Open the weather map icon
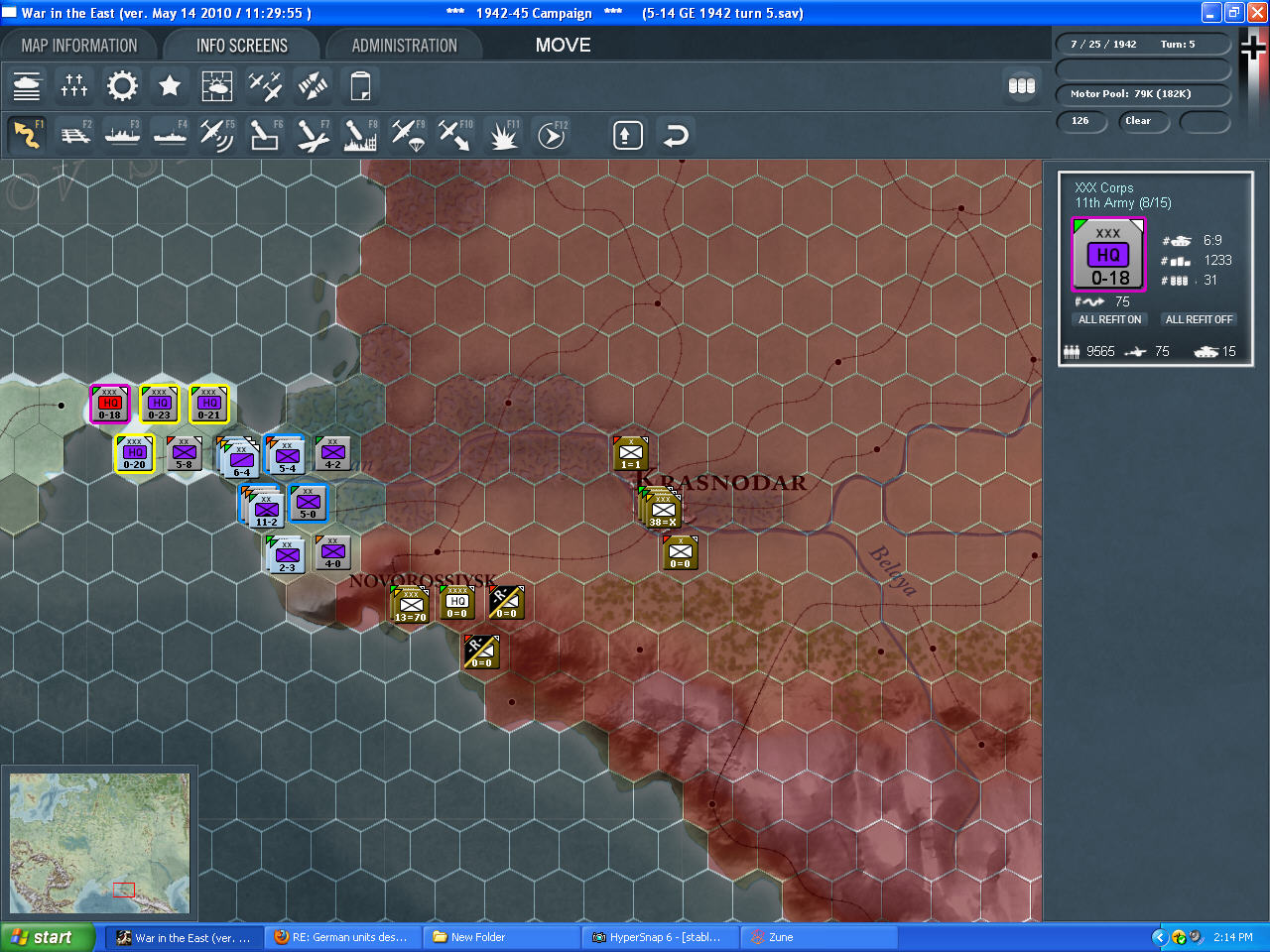The image size is (1270, 952). coord(217,86)
